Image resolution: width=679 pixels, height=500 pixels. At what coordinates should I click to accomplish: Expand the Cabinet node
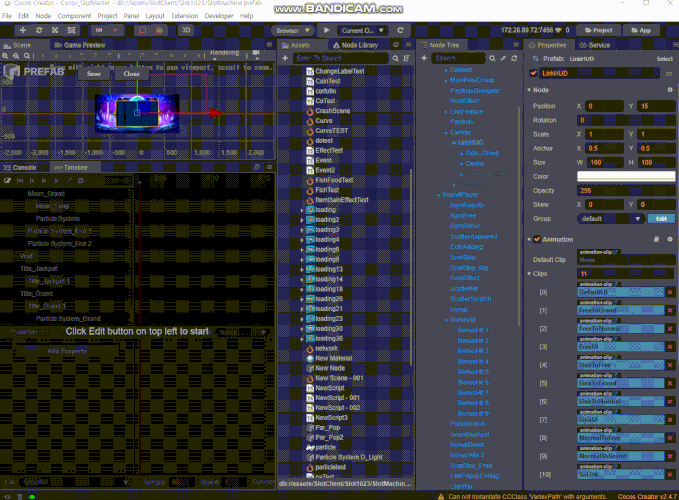446,70
